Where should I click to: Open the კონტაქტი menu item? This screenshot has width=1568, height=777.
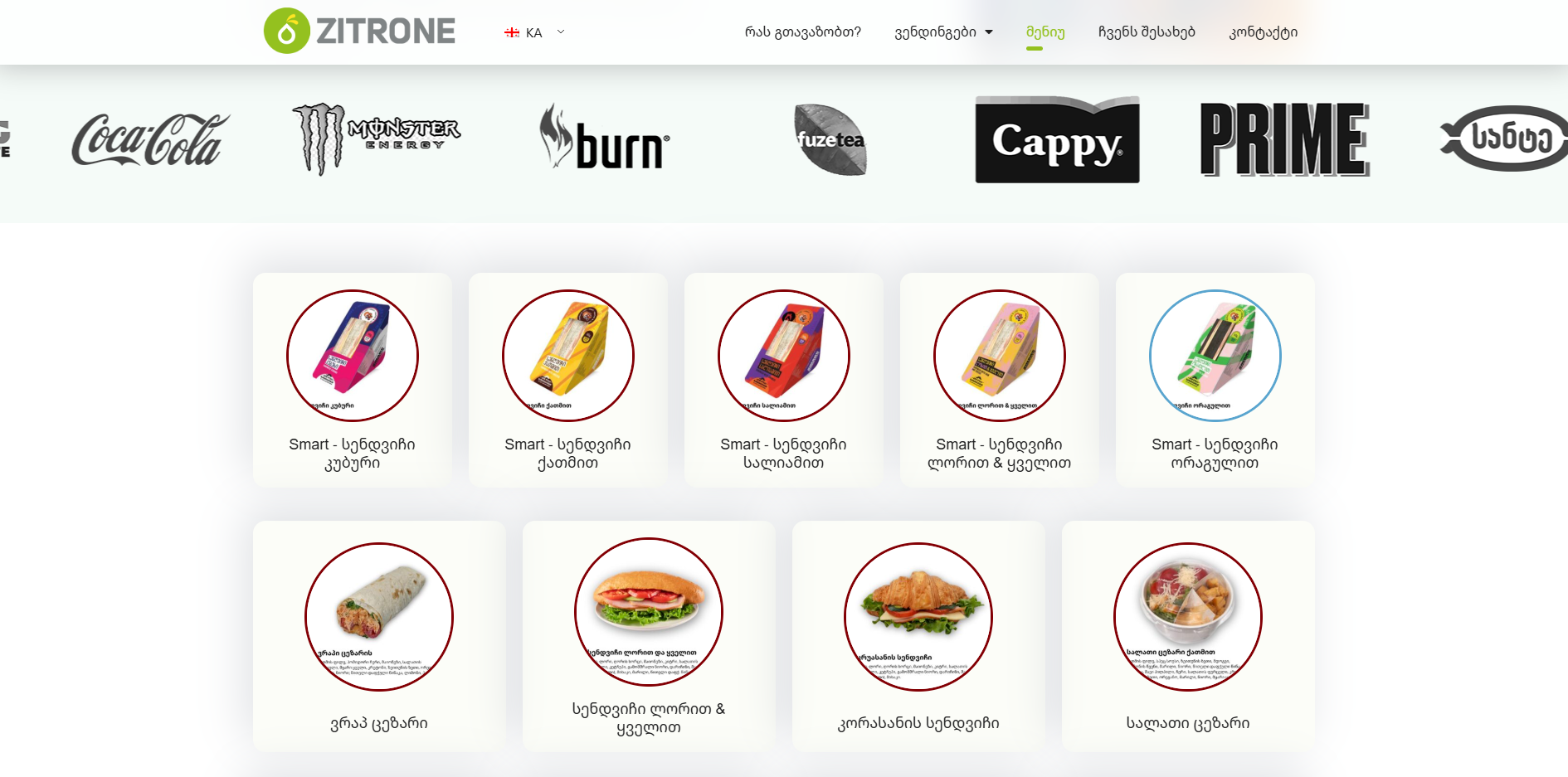click(1263, 32)
